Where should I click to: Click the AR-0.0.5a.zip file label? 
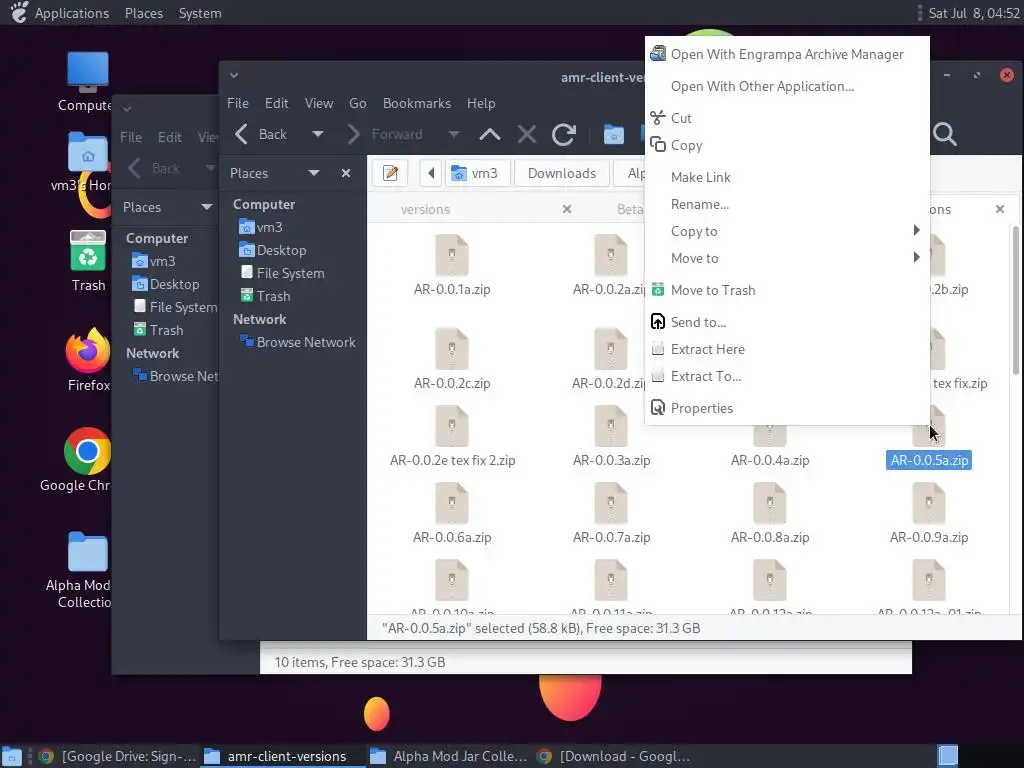[x=929, y=460]
